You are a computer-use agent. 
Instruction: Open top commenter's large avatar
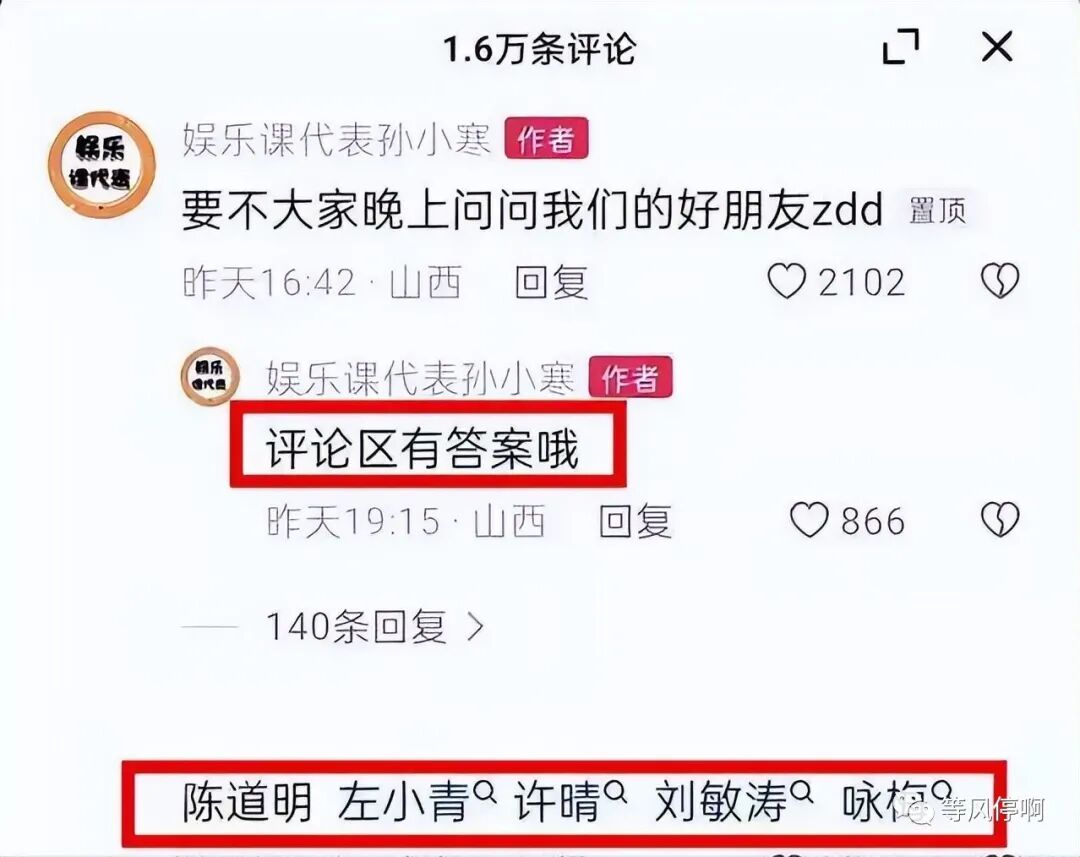pos(102,164)
